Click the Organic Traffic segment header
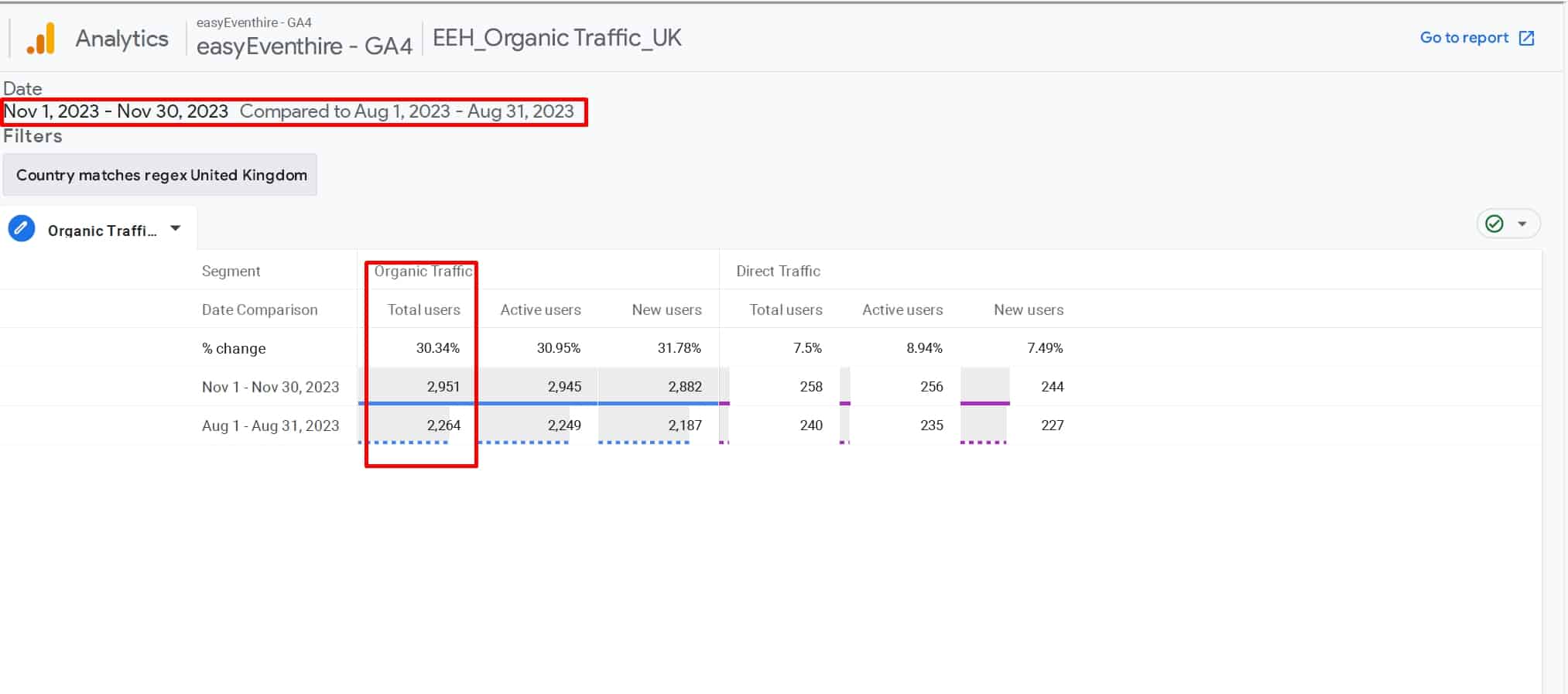Viewport: 1568px width, 694px height. pos(423,271)
